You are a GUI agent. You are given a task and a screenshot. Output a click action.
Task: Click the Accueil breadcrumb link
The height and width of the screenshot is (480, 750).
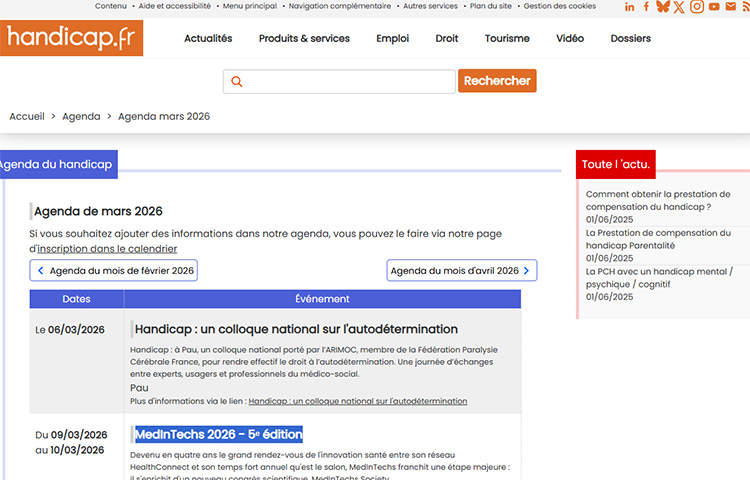pos(27,116)
